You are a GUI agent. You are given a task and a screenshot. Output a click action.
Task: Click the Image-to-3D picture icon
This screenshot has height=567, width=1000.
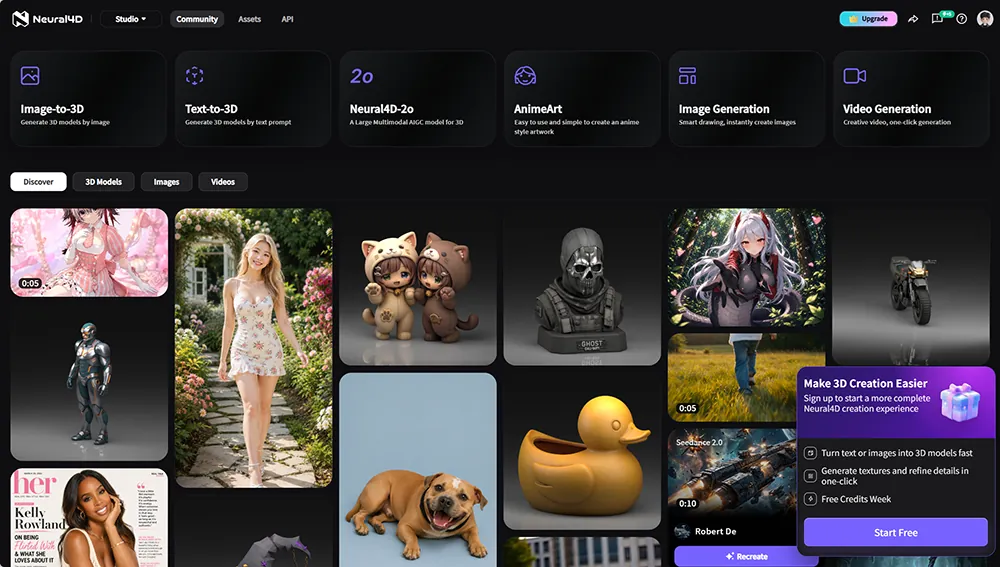[30, 75]
